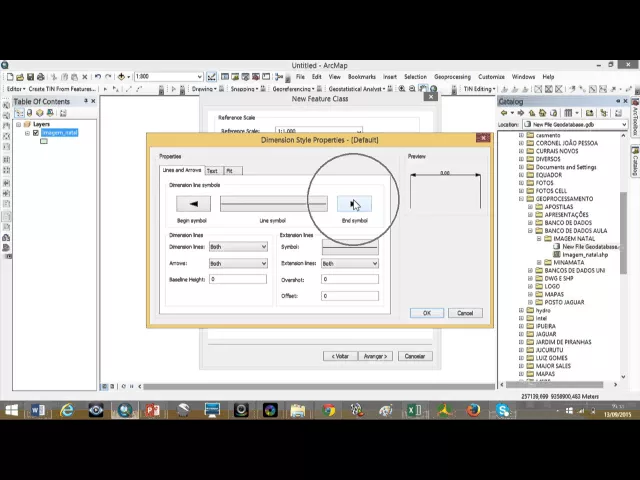
Task: Open the Dimension lines dropdown
Action: tap(238, 247)
